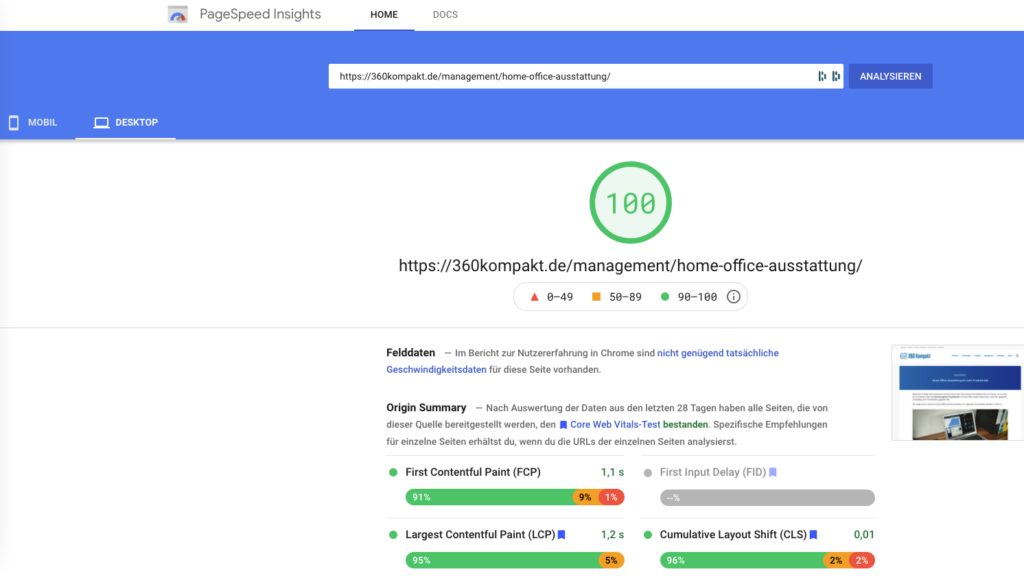The height and width of the screenshot is (576, 1024).
Task: Click the orange 9% segment of FCP bar
Action: click(586, 498)
